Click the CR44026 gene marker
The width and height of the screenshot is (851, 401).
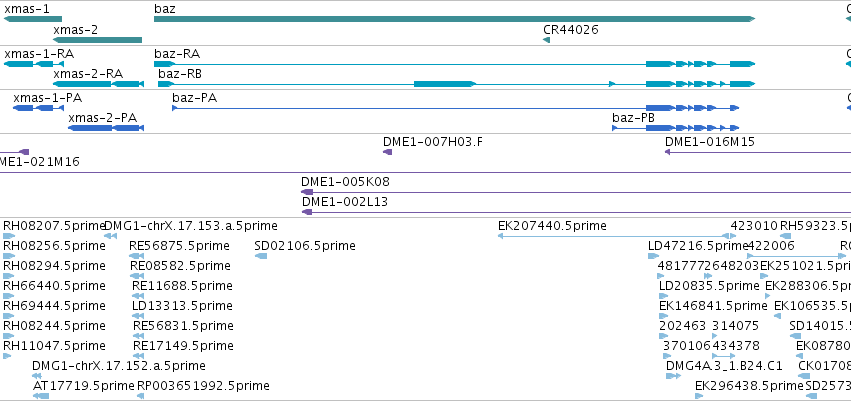click(546, 40)
